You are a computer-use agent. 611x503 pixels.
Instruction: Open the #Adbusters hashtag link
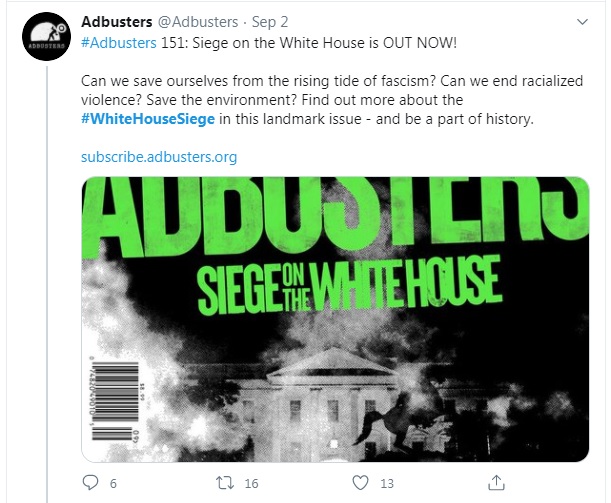click(x=118, y=42)
